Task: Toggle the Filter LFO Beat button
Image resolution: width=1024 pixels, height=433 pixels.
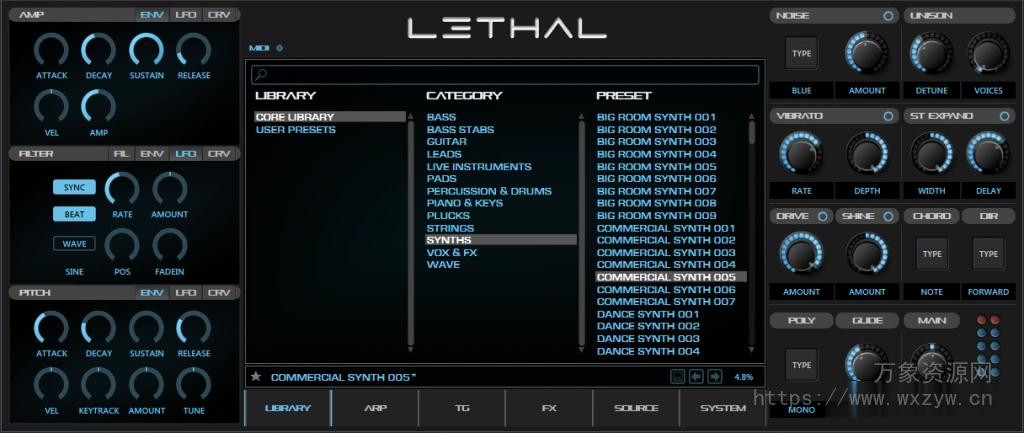Action: click(74, 214)
